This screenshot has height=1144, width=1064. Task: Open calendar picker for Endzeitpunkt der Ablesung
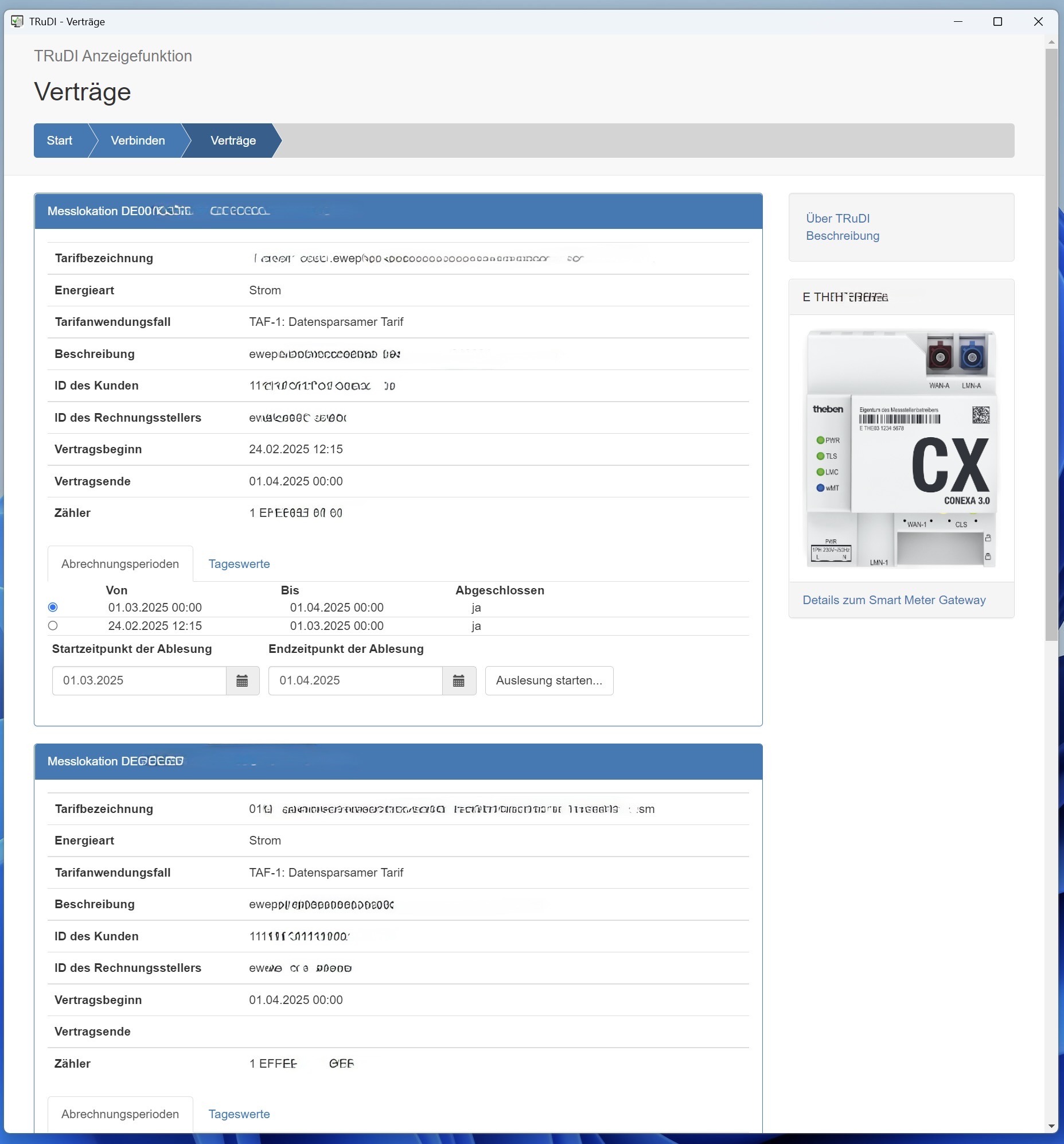[x=459, y=681]
